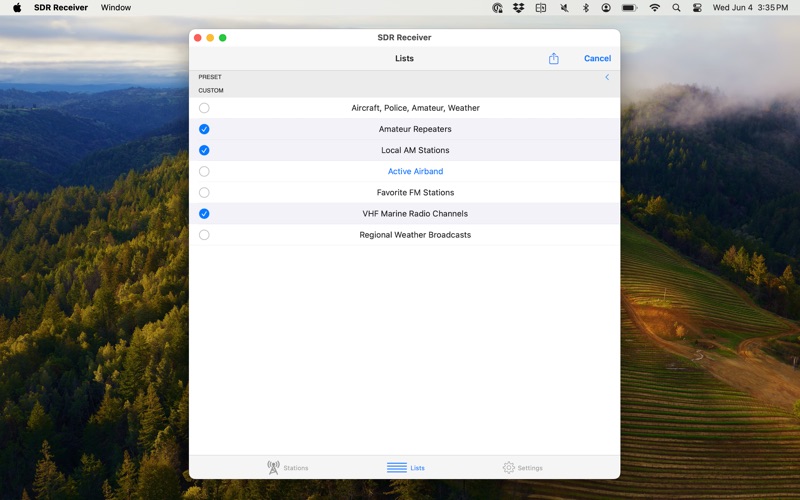Click the Local AM Stations row text

pyautogui.click(x=415, y=151)
